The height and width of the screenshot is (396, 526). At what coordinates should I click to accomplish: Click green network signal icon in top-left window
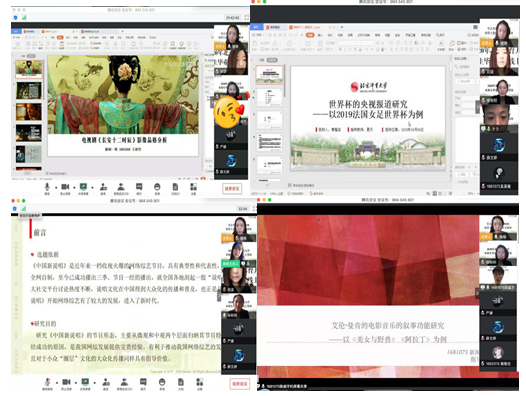coord(24,17)
